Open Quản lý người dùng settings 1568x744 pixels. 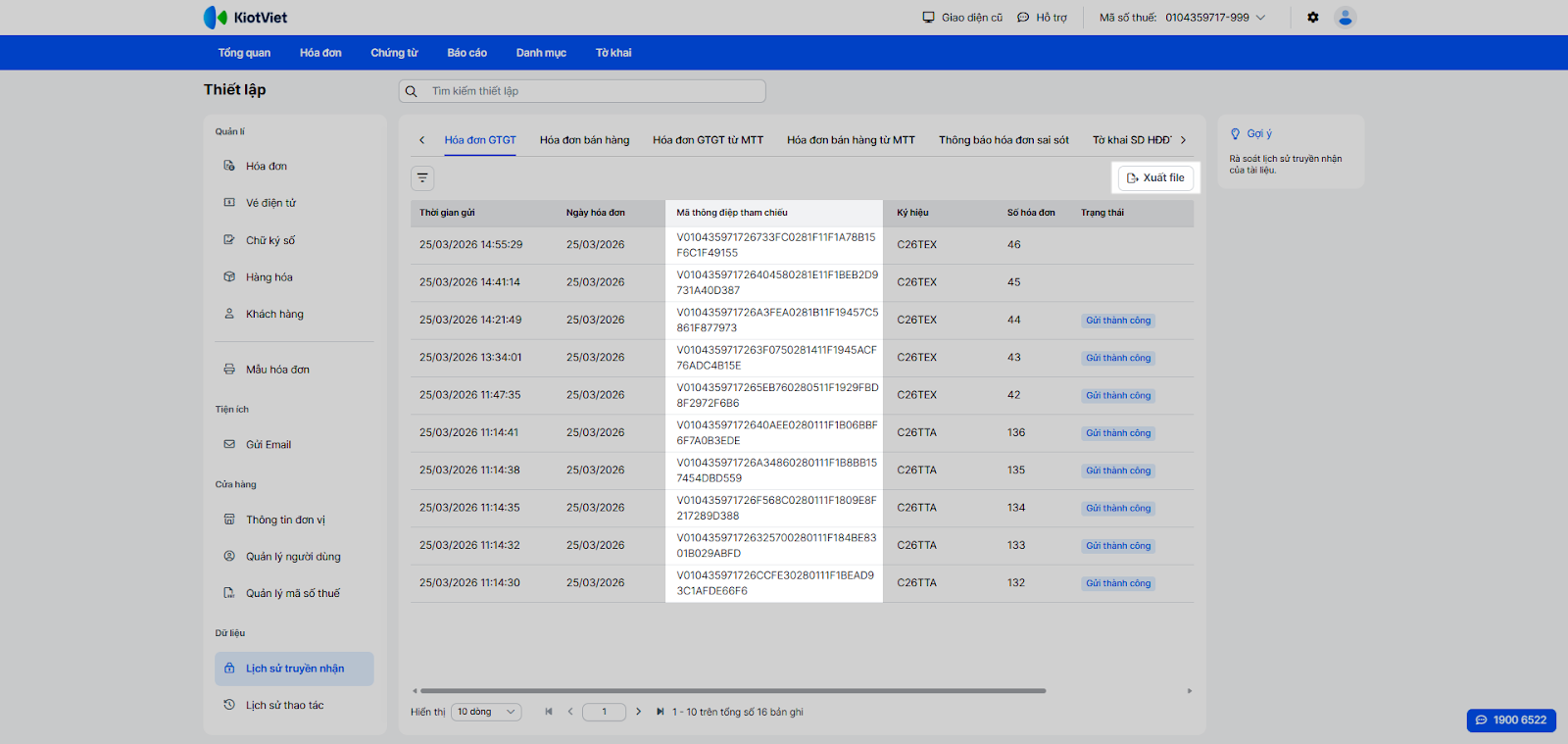point(293,557)
